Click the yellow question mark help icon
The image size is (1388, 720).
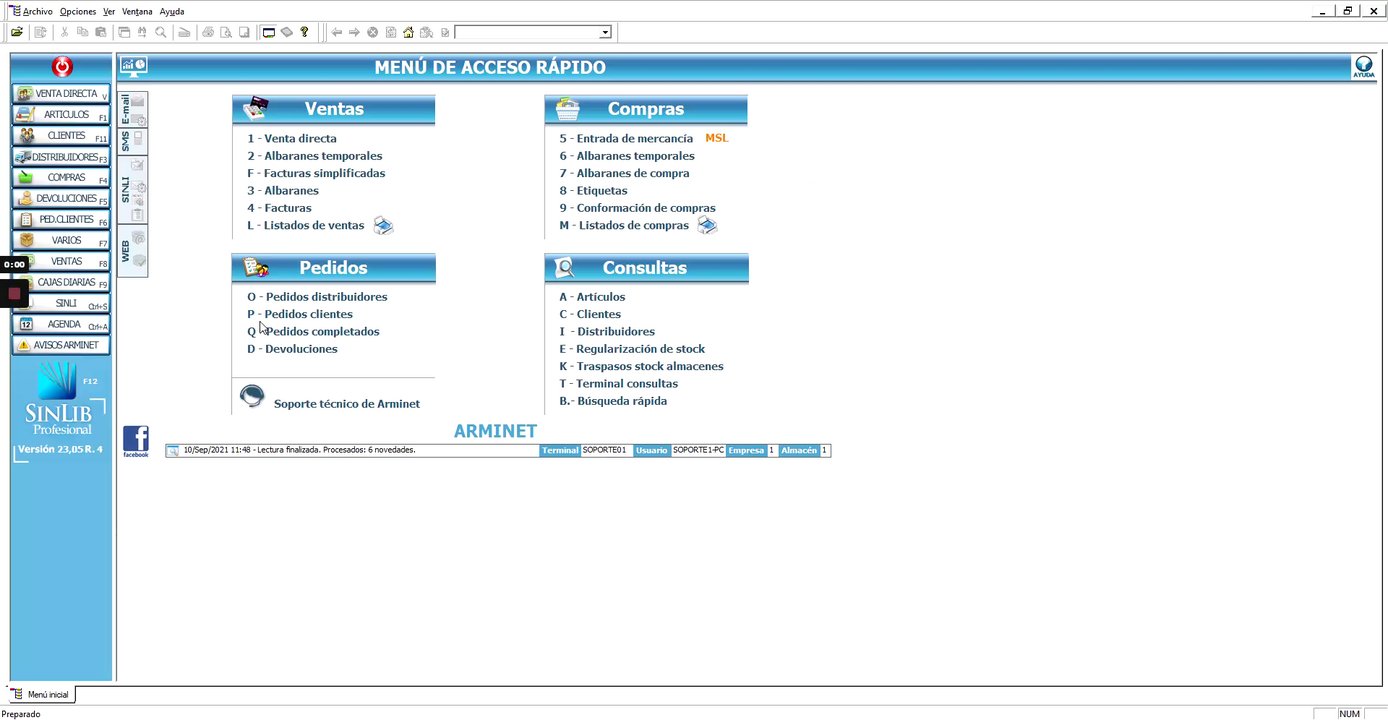[x=305, y=32]
